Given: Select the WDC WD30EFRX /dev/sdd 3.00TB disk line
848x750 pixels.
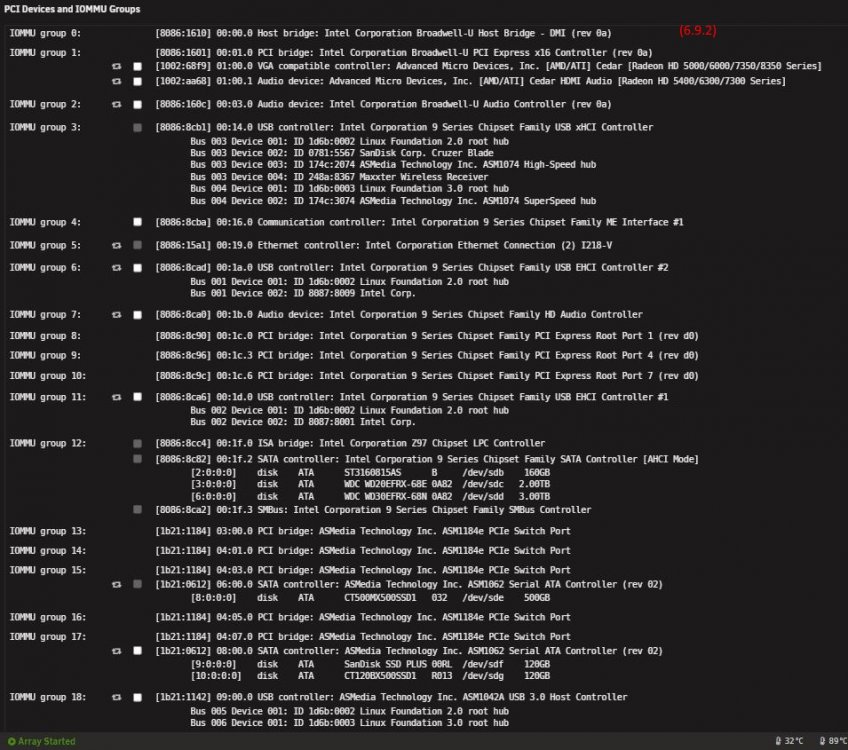Looking at the screenshot, I should pos(370,496).
